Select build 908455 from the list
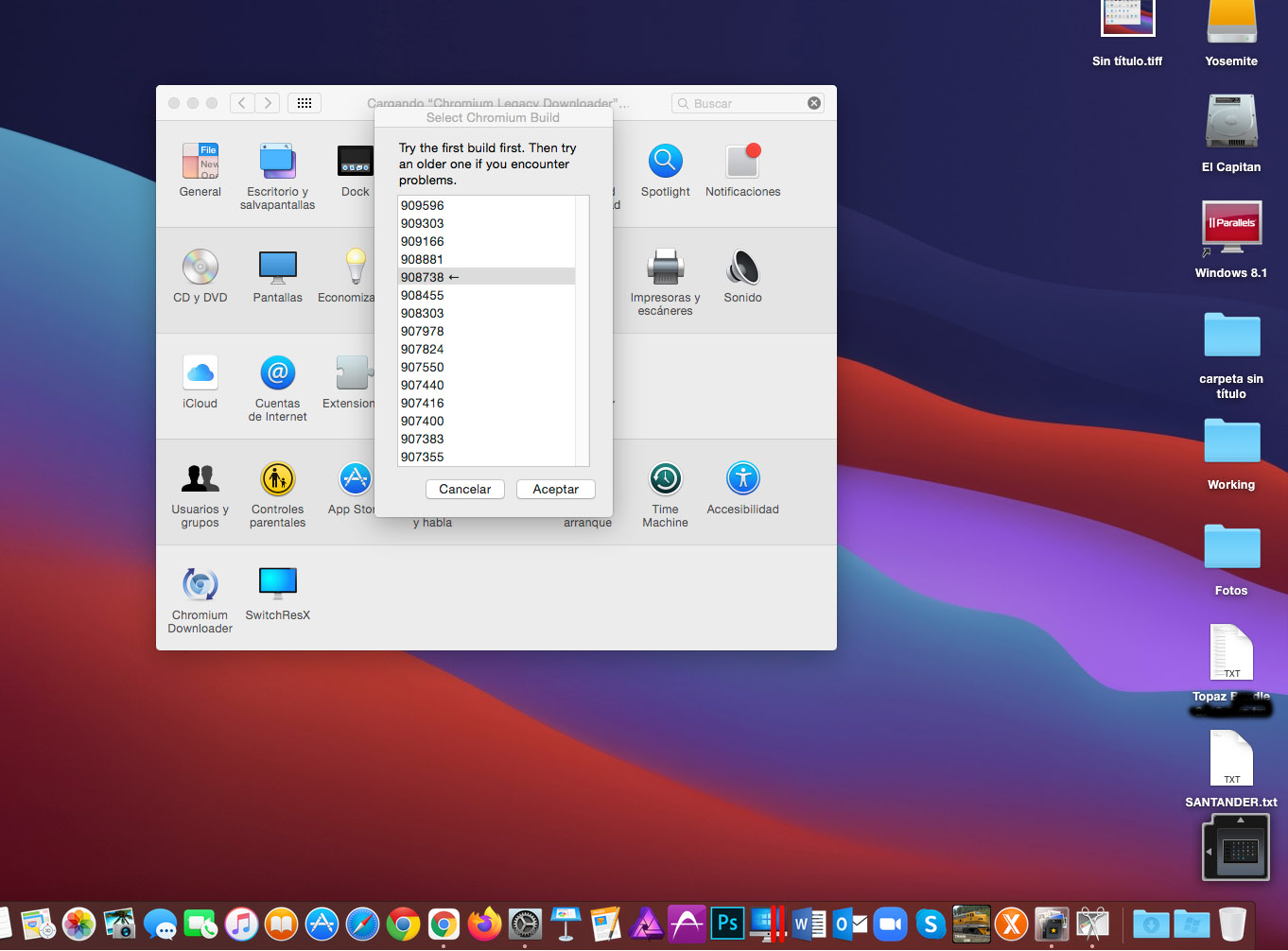 (423, 295)
